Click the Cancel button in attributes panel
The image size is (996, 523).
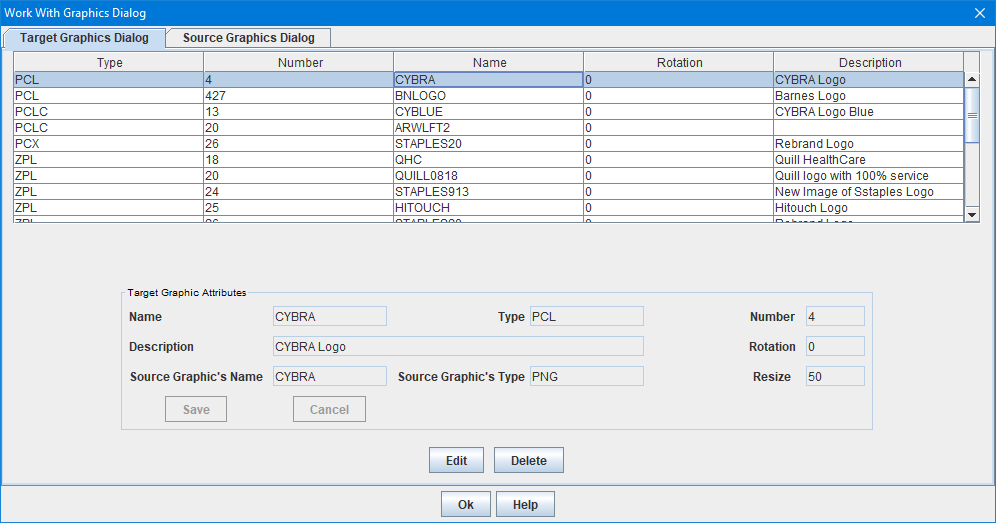(x=329, y=409)
